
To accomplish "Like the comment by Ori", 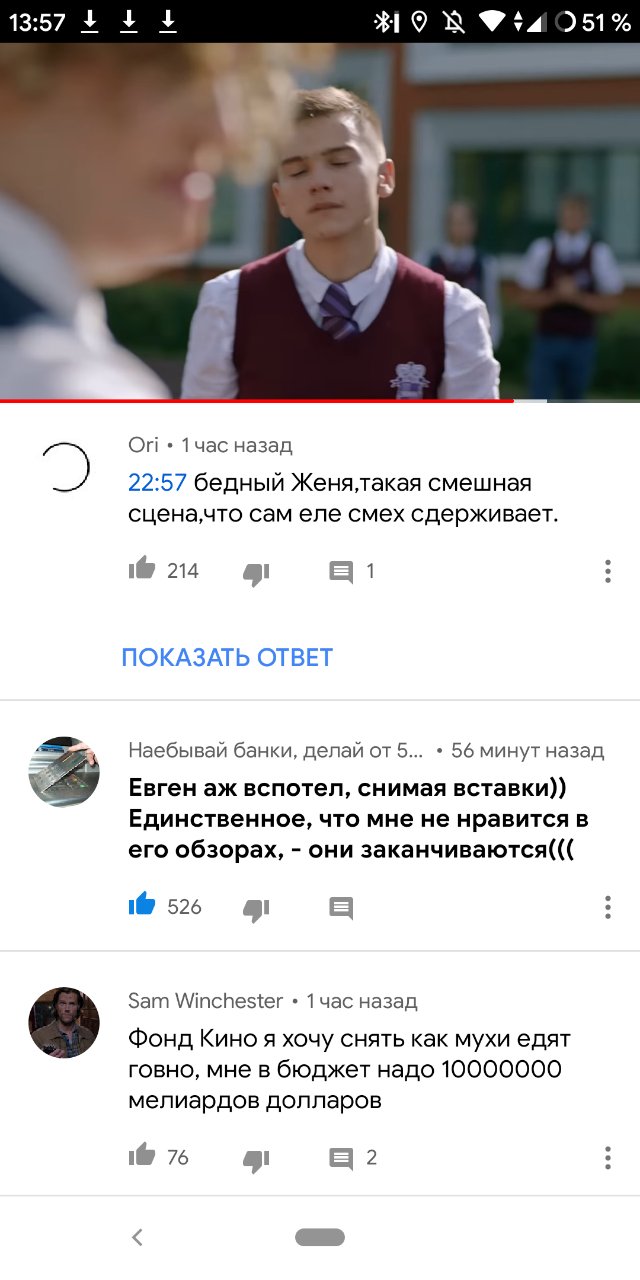I will (142, 570).
